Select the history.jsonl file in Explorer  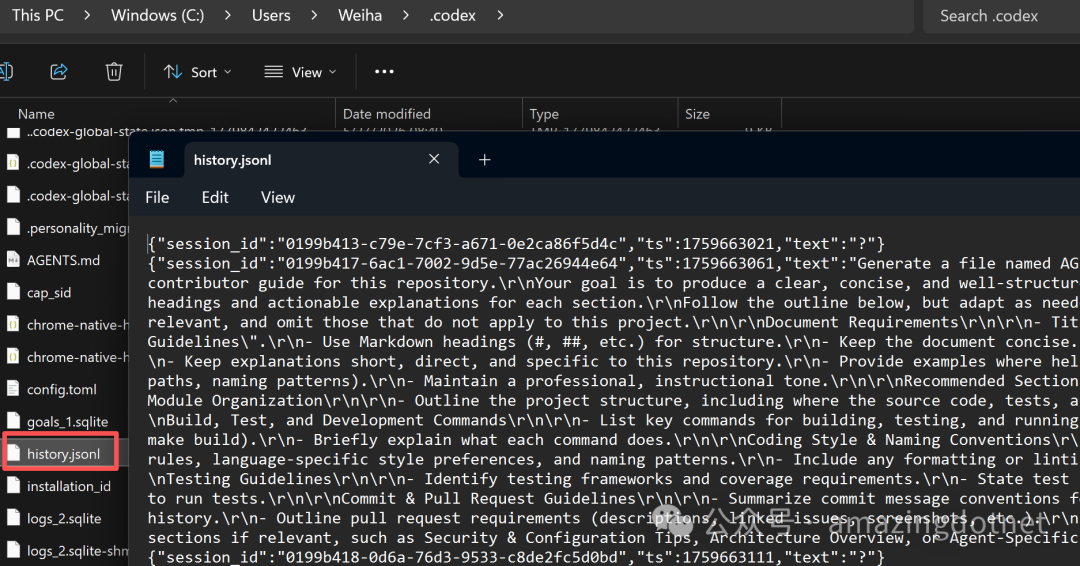point(63,454)
